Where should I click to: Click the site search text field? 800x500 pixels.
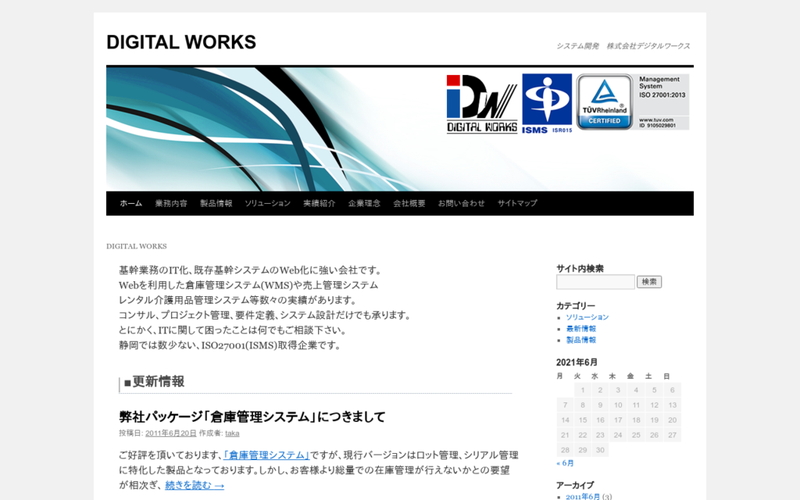[595, 282]
